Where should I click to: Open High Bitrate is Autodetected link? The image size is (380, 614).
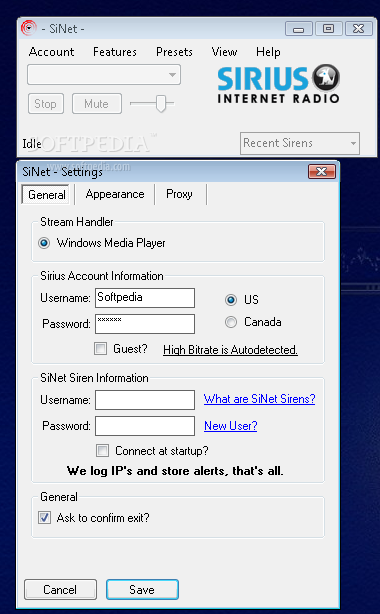230,350
